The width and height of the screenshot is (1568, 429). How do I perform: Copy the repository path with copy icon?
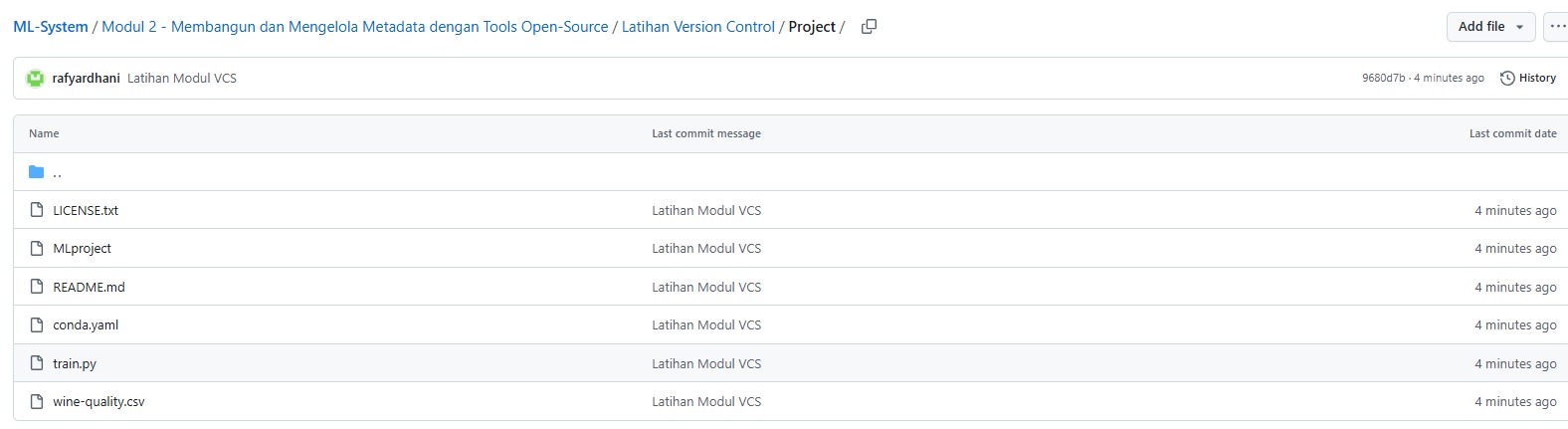869,27
